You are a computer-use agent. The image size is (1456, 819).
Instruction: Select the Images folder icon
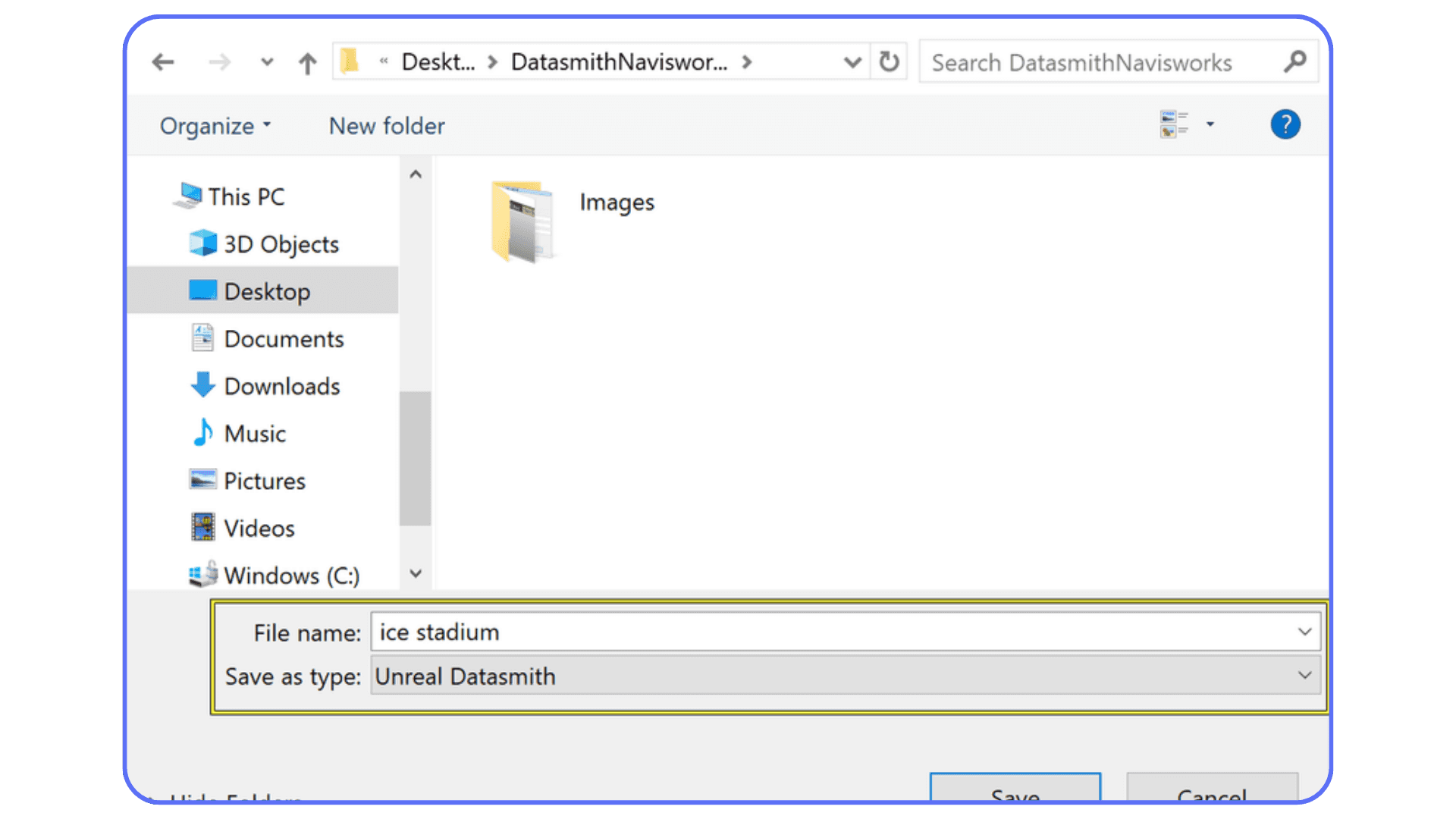523,221
